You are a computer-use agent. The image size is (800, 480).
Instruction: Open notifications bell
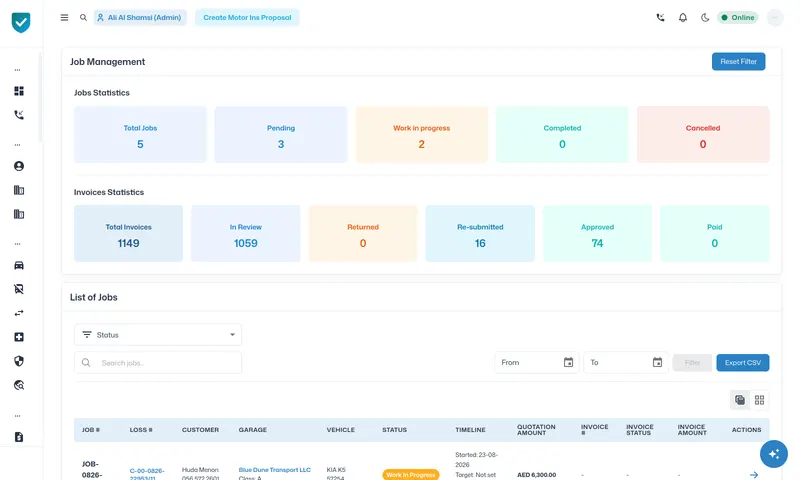(x=683, y=17)
